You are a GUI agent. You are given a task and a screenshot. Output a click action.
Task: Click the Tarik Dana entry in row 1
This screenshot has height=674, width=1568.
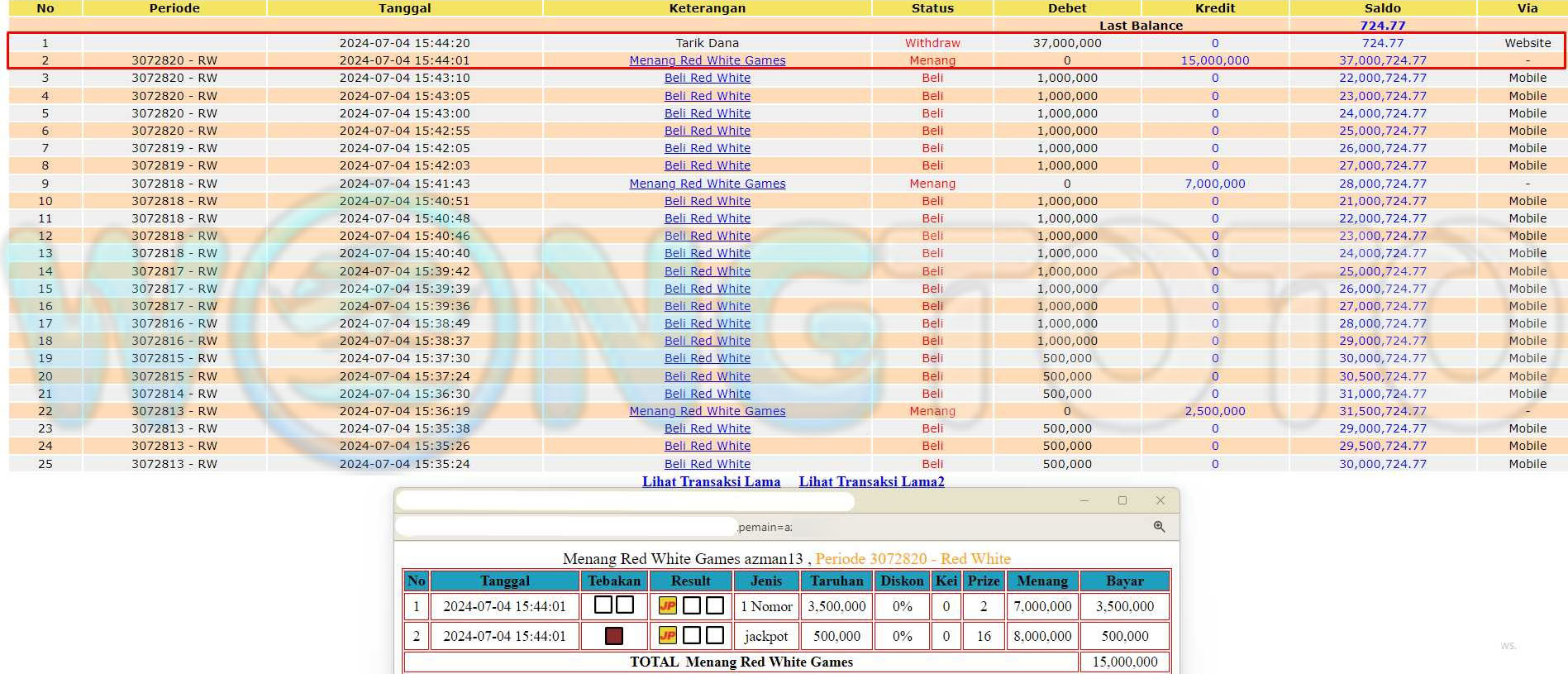point(708,43)
